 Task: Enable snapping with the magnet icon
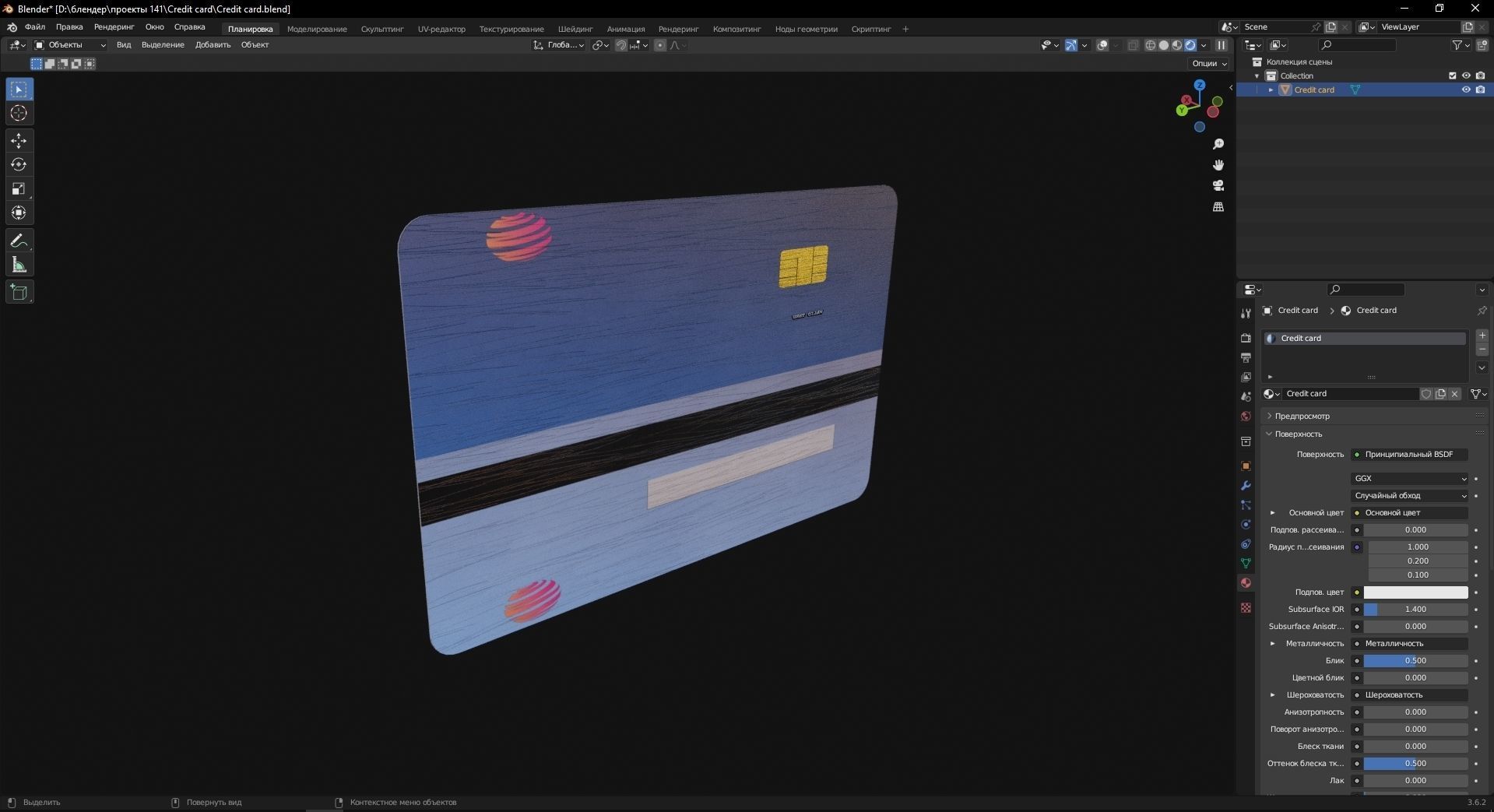pos(621,45)
